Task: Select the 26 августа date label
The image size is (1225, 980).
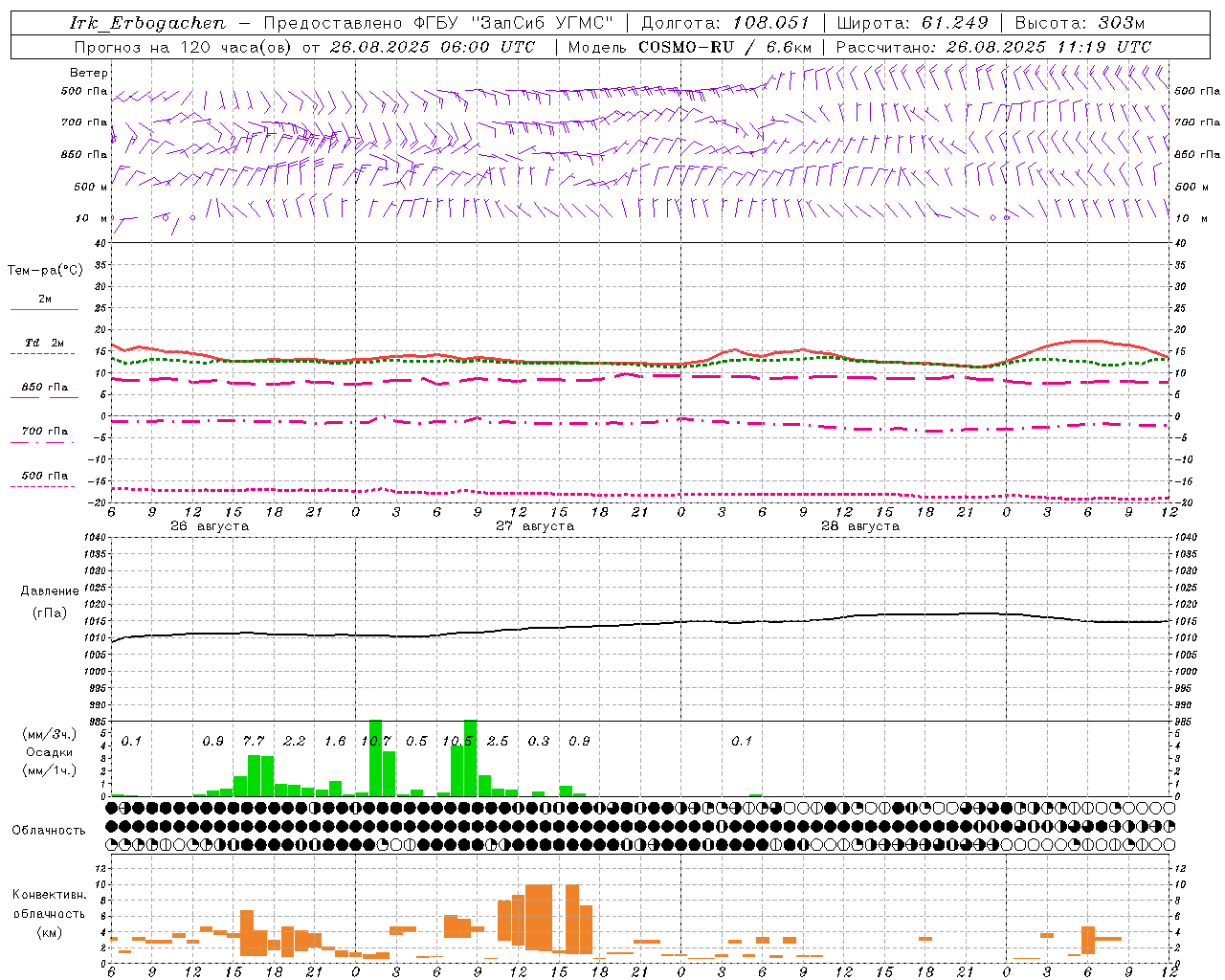Action: pos(210,526)
